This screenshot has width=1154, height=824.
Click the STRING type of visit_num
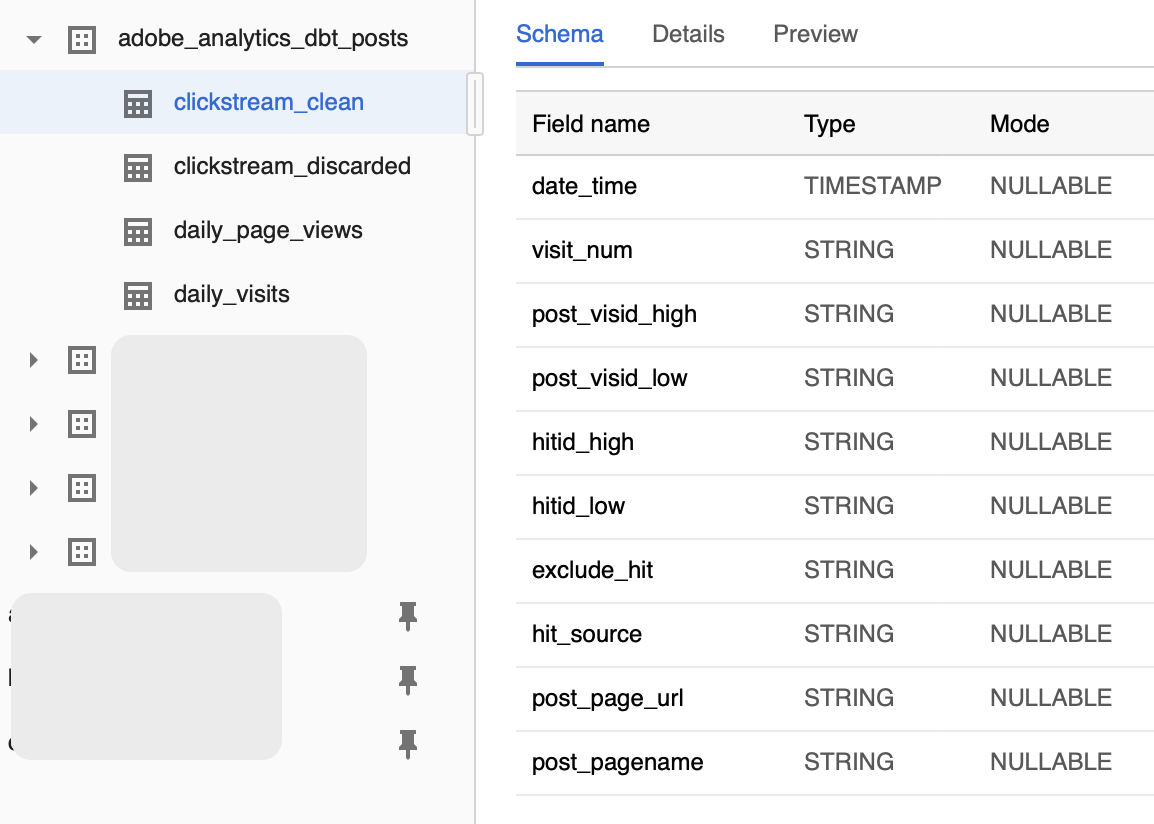point(849,250)
